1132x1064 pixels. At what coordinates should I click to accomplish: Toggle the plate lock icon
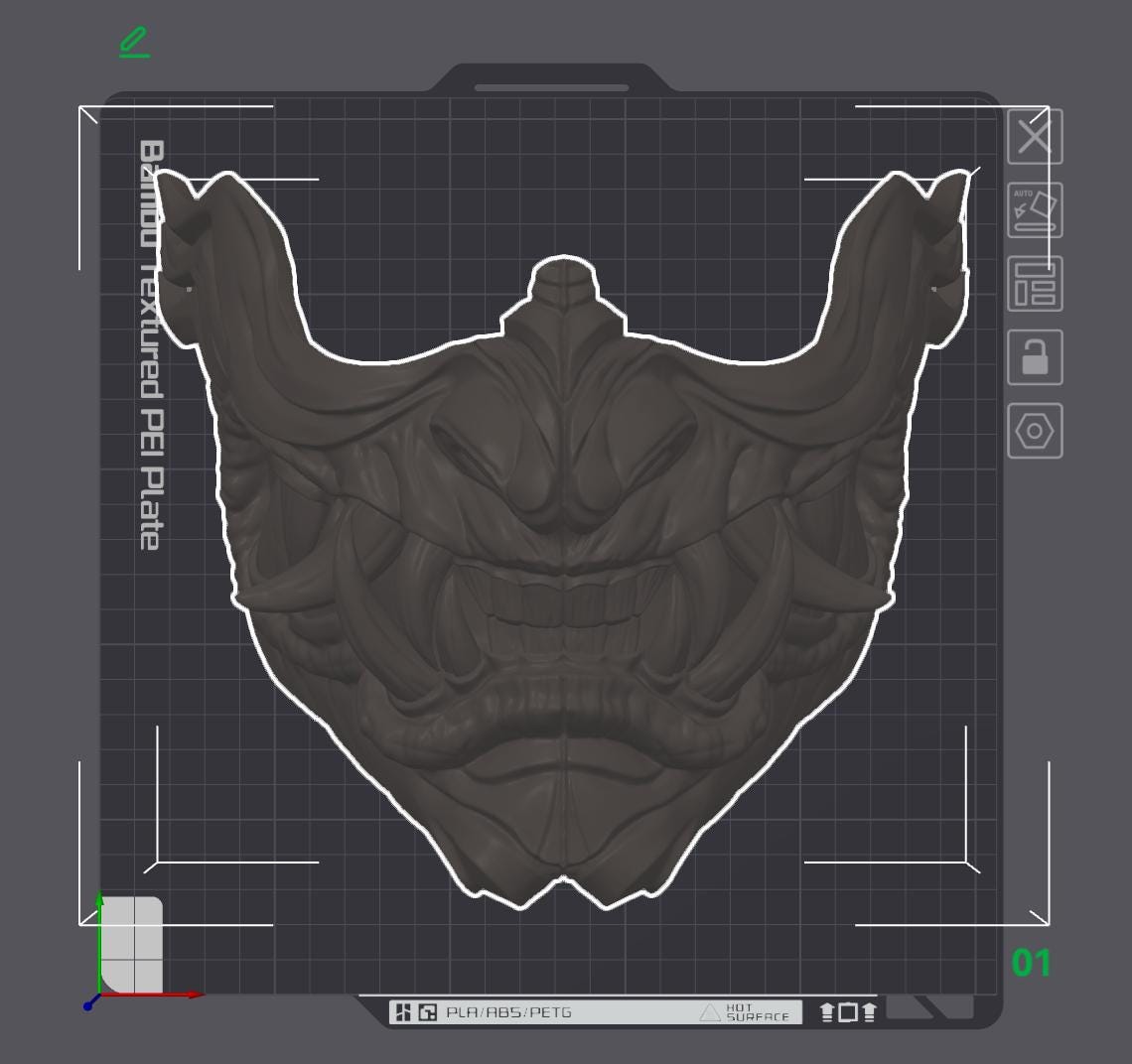pos(1035,357)
